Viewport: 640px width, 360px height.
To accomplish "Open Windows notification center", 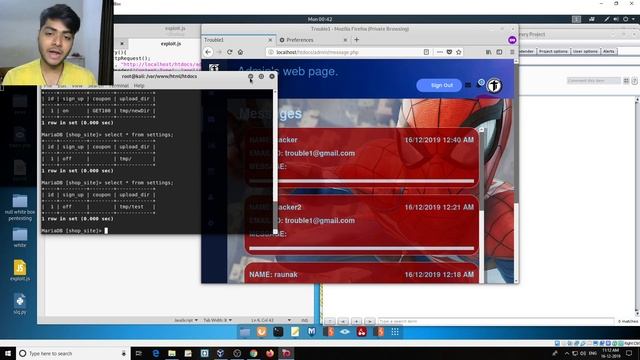I will tap(629, 353).
